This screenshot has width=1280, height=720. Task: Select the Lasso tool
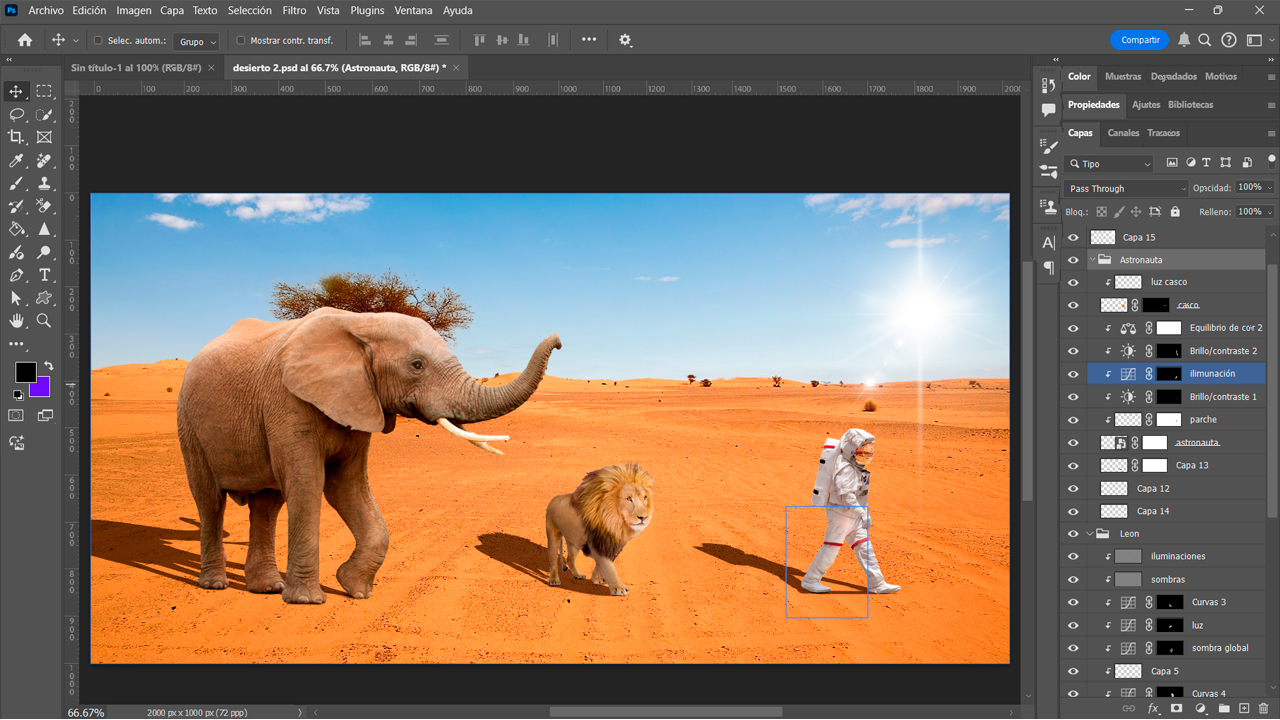coord(16,115)
